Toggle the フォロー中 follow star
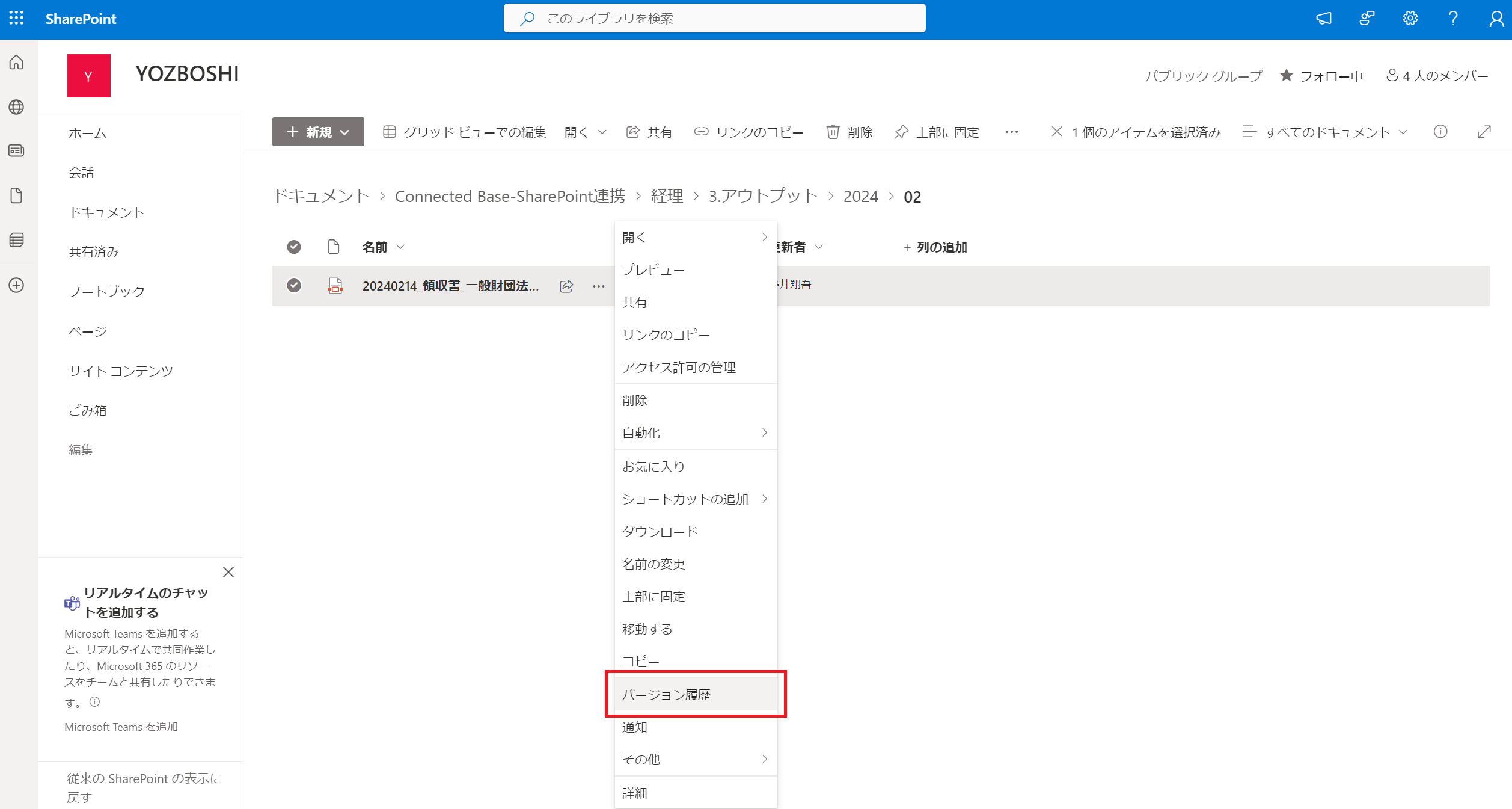Image resolution: width=1512 pixels, height=809 pixels. [x=1287, y=75]
